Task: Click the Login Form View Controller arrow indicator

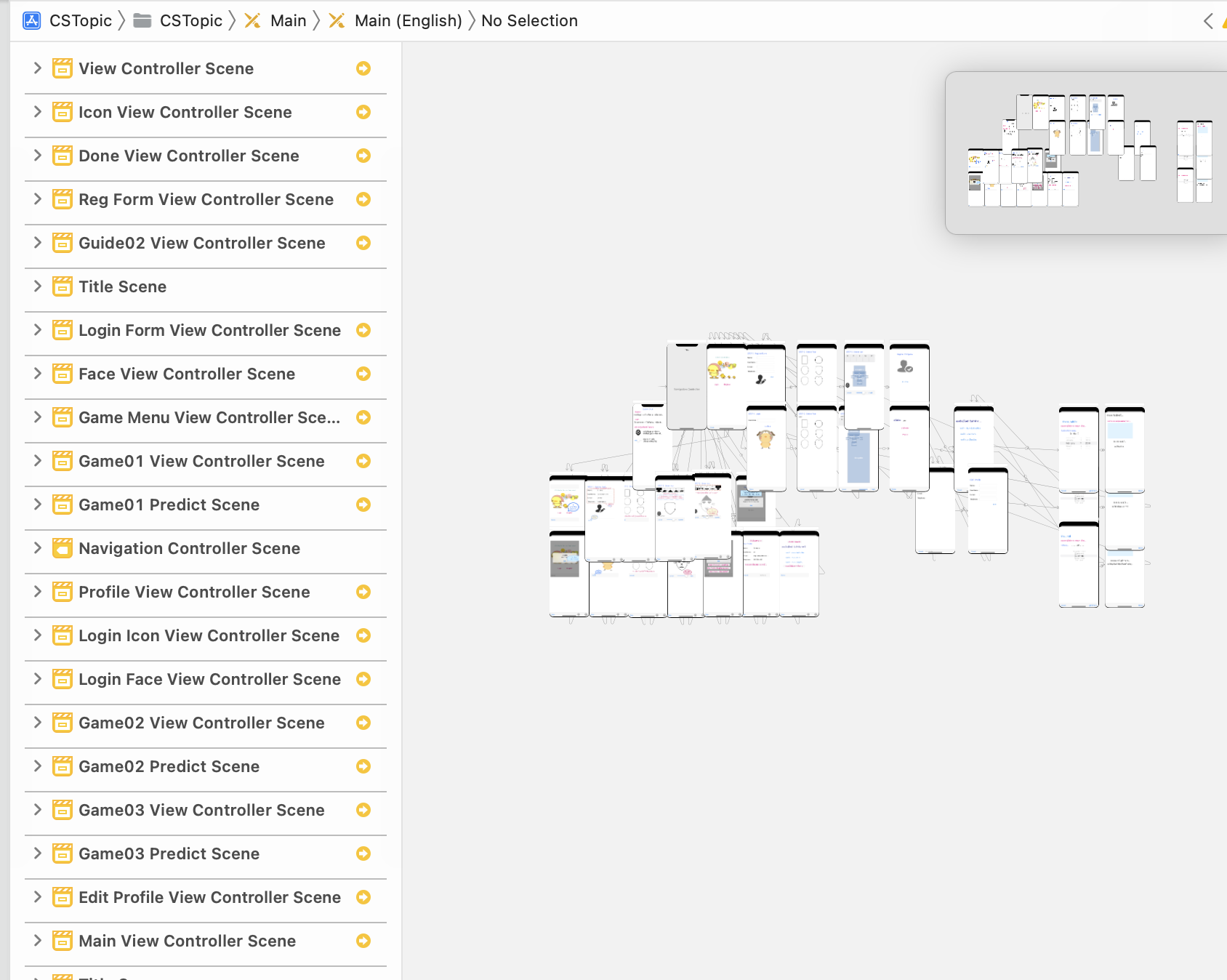Action: tap(363, 330)
